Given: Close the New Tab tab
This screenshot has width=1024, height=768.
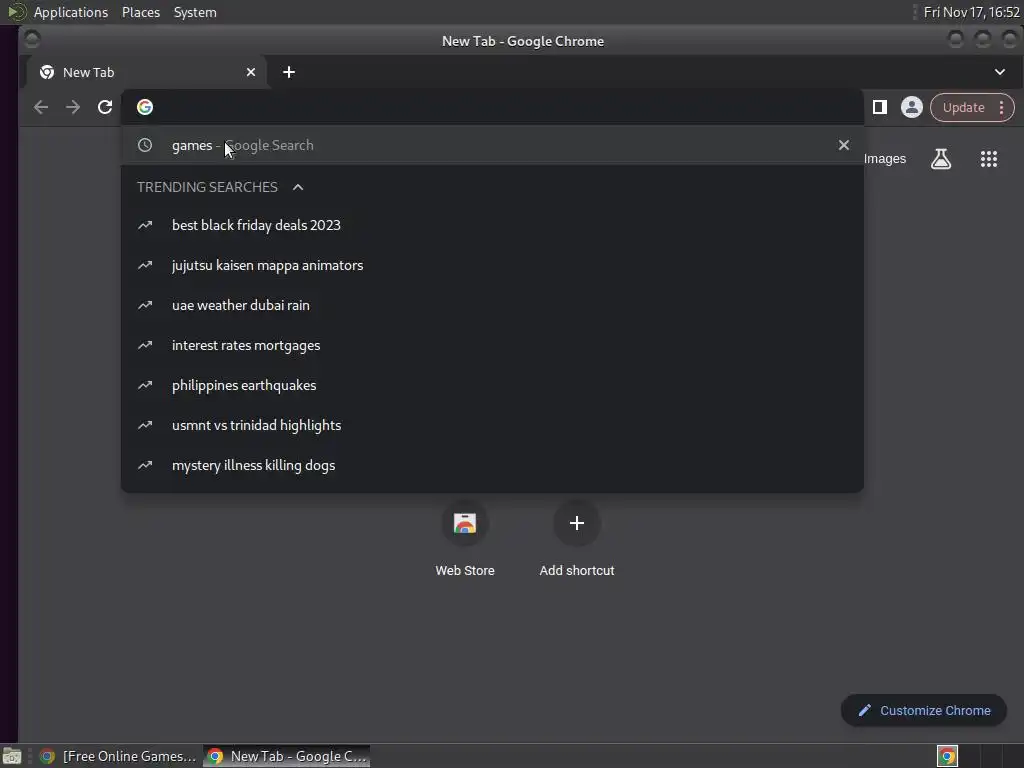Looking at the screenshot, I should coord(251,72).
